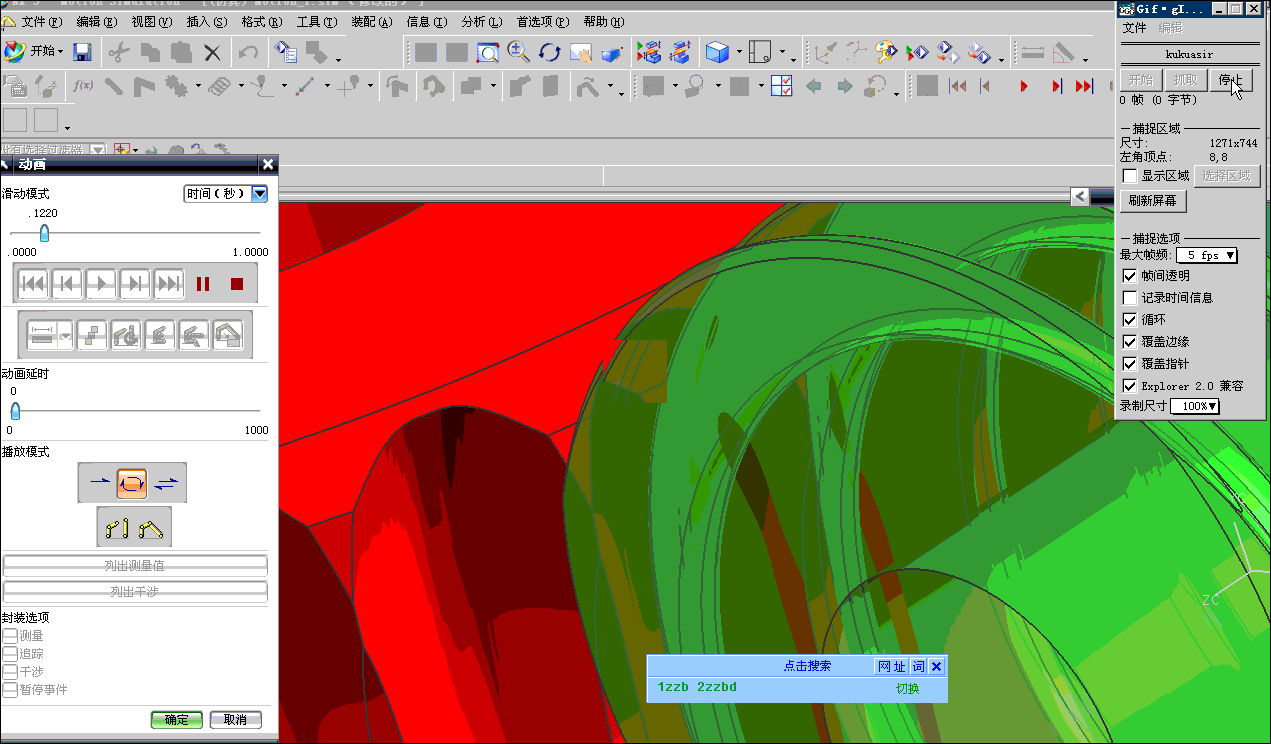
Task: Click the collapse arrow at viewport top right
Action: point(1080,196)
